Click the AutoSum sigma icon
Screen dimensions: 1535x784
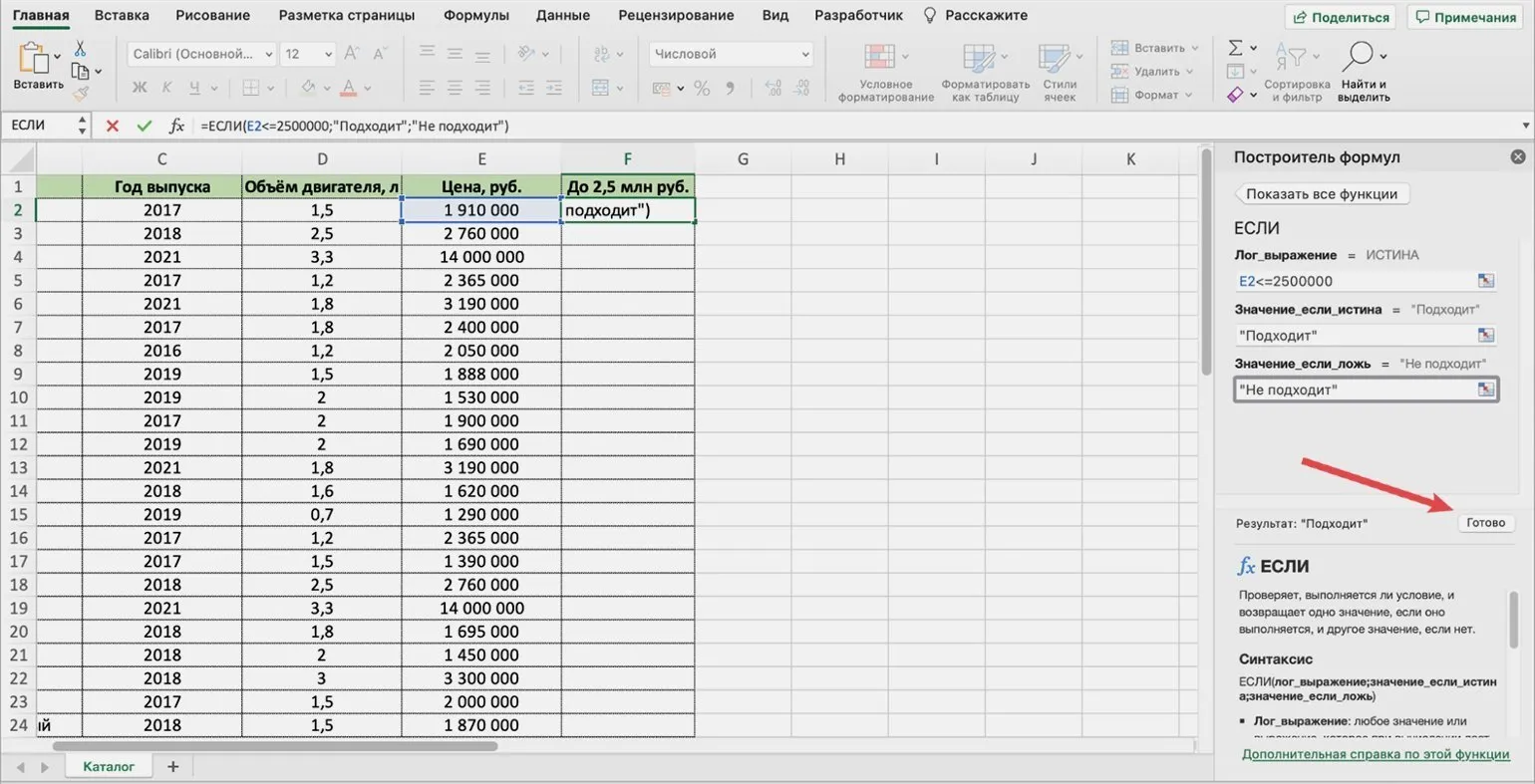(x=1236, y=48)
